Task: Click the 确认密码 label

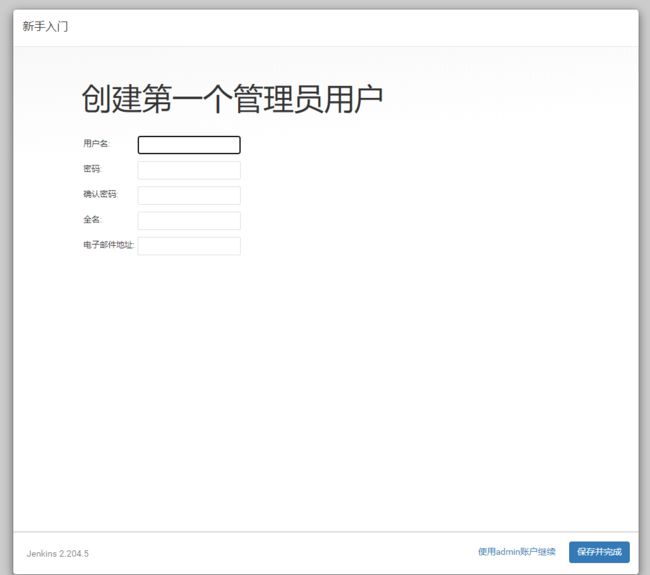Action: (101, 194)
